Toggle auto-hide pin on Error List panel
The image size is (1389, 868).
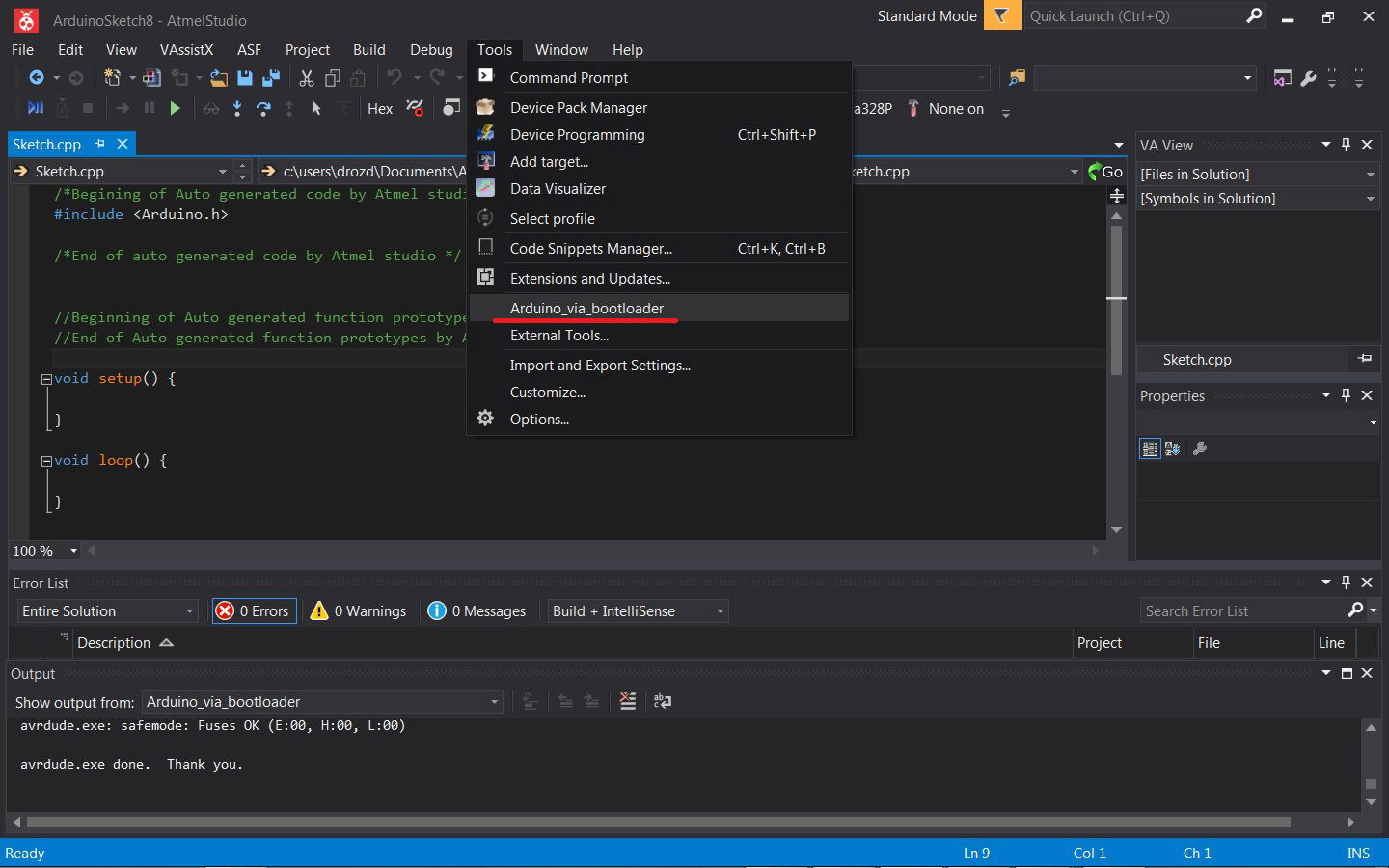tap(1347, 583)
